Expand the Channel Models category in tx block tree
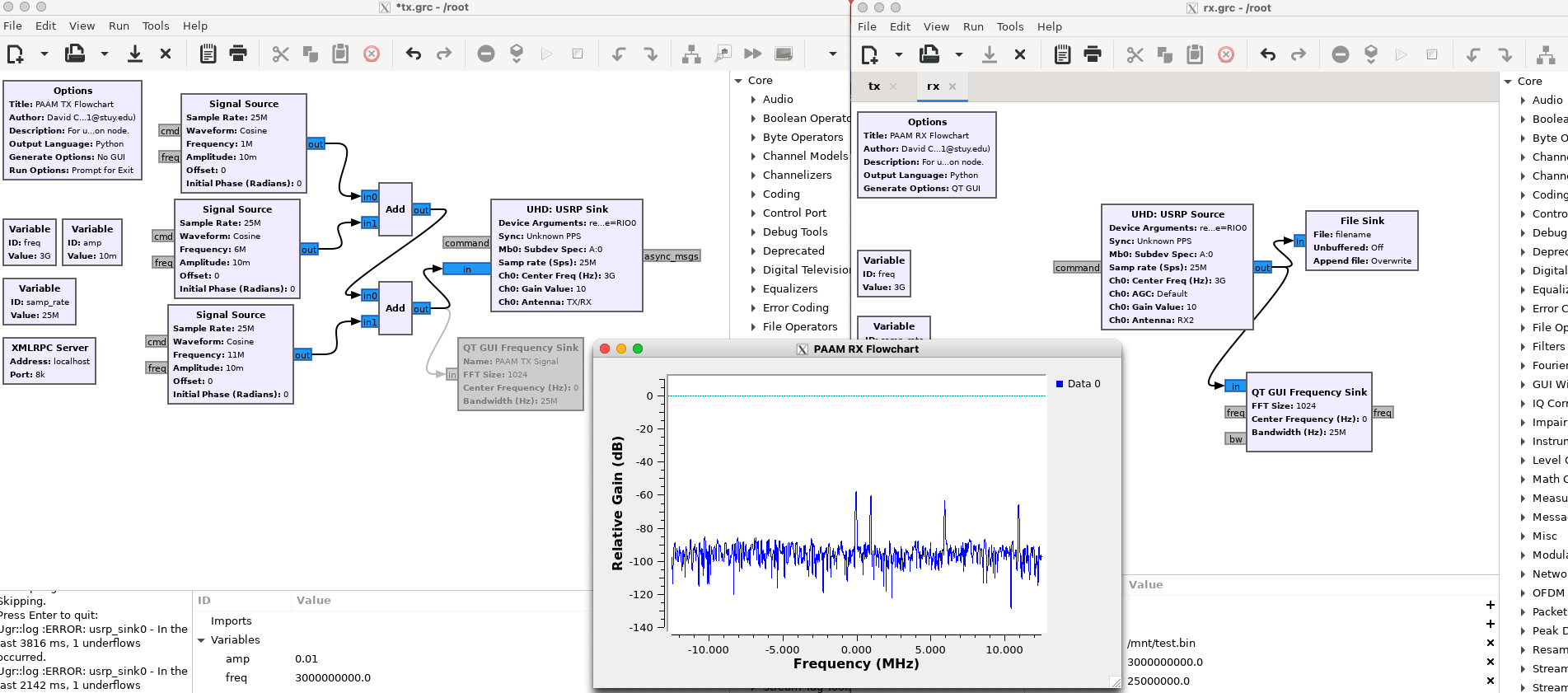 click(x=753, y=157)
